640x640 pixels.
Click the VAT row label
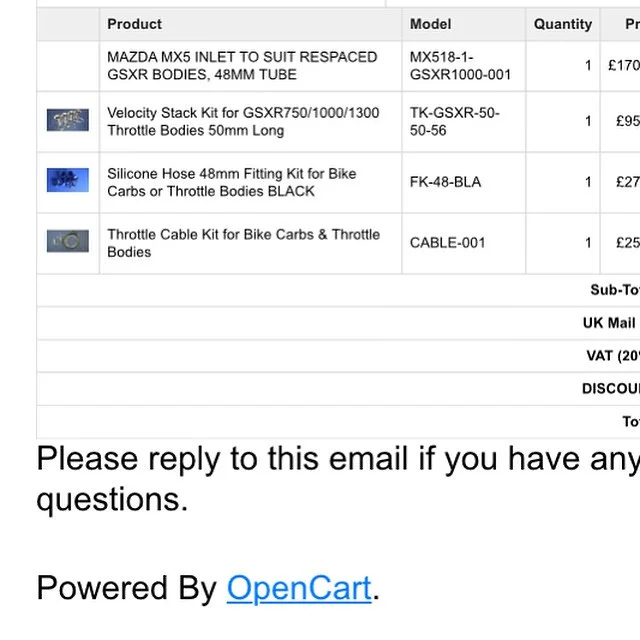[613, 356]
